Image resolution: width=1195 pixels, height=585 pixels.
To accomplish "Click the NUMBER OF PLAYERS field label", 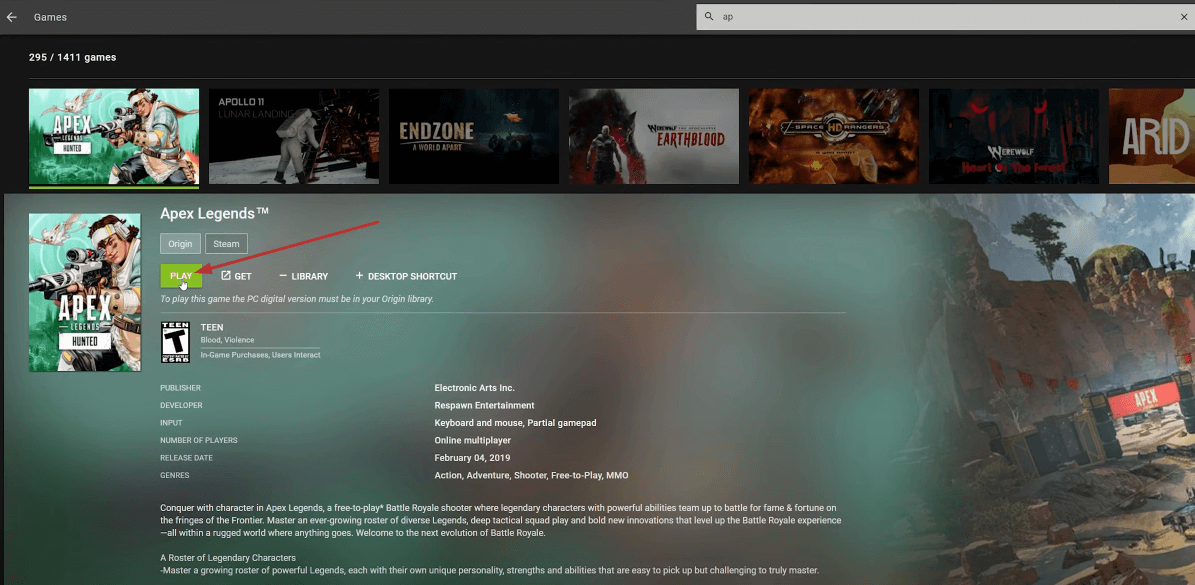I will (x=199, y=440).
